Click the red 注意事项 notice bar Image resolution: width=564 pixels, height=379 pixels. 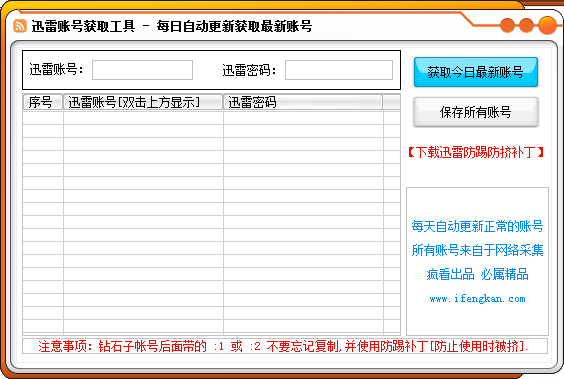[x=285, y=346]
